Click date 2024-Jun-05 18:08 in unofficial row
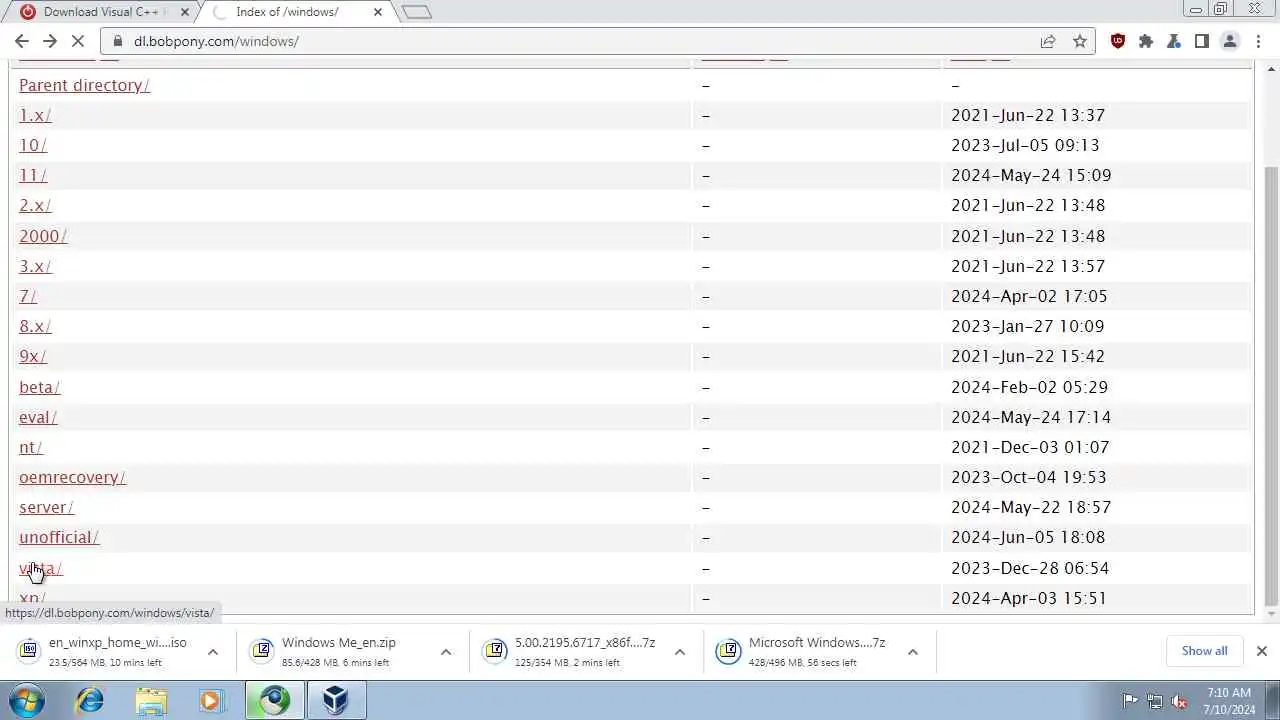Image resolution: width=1280 pixels, height=720 pixels. click(x=1028, y=537)
